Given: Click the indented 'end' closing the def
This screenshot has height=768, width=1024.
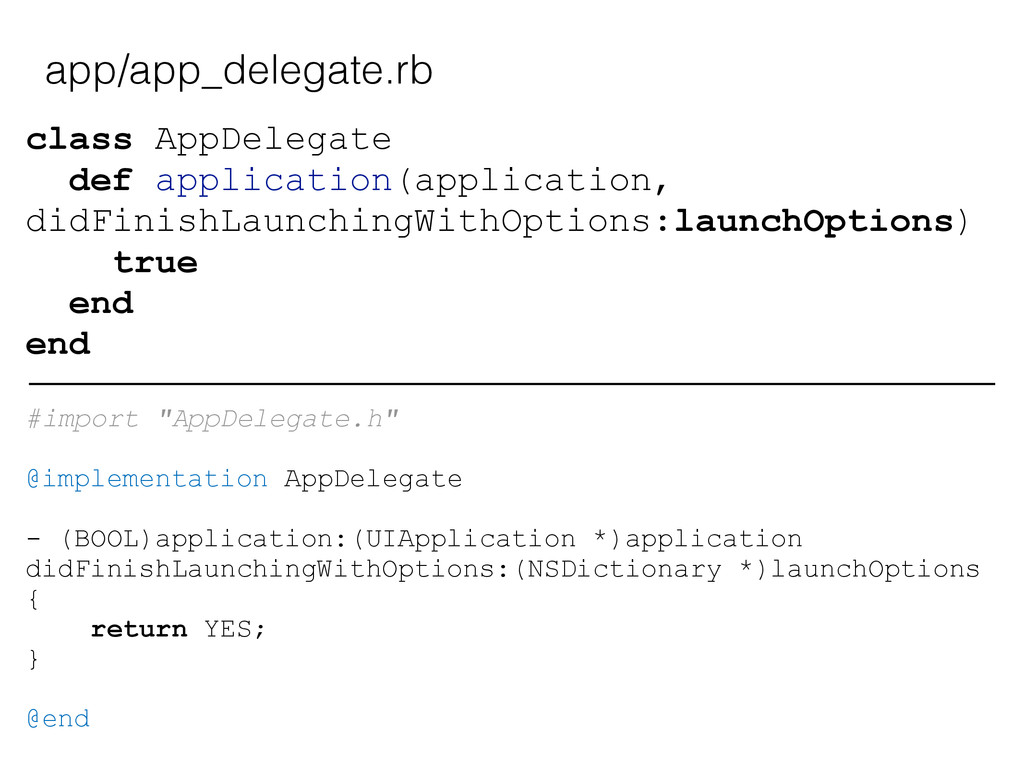Looking at the screenshot, I should (x=101, y=304).
